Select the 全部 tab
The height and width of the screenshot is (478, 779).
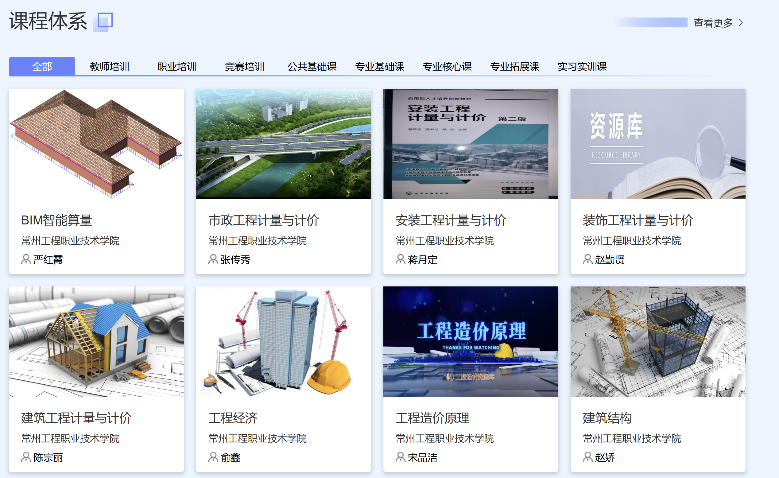pyautogui.click(x=42, y=67)
